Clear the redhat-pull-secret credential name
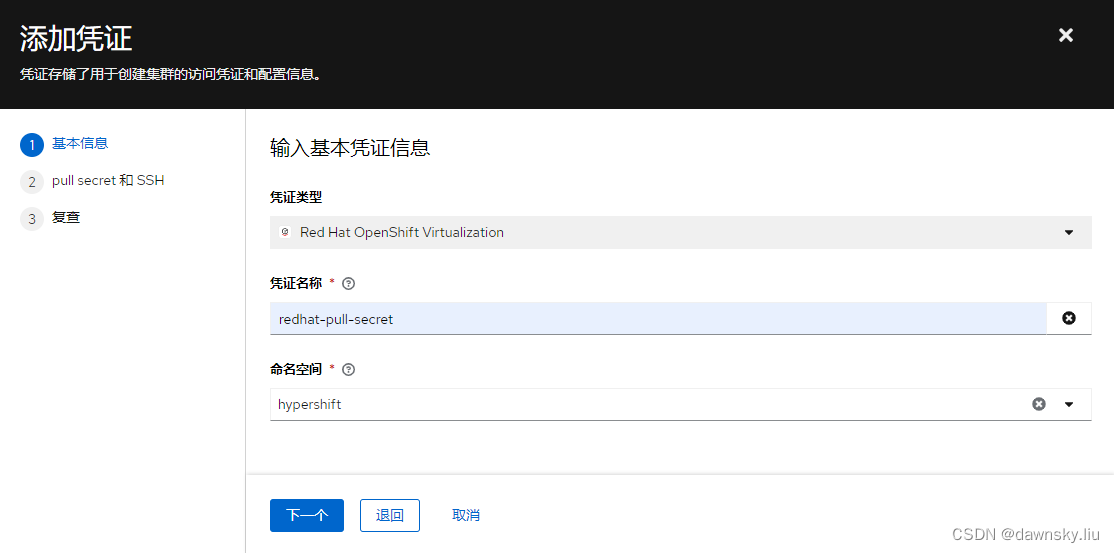Screen dimensions: 1114x553 point(1069,318)
